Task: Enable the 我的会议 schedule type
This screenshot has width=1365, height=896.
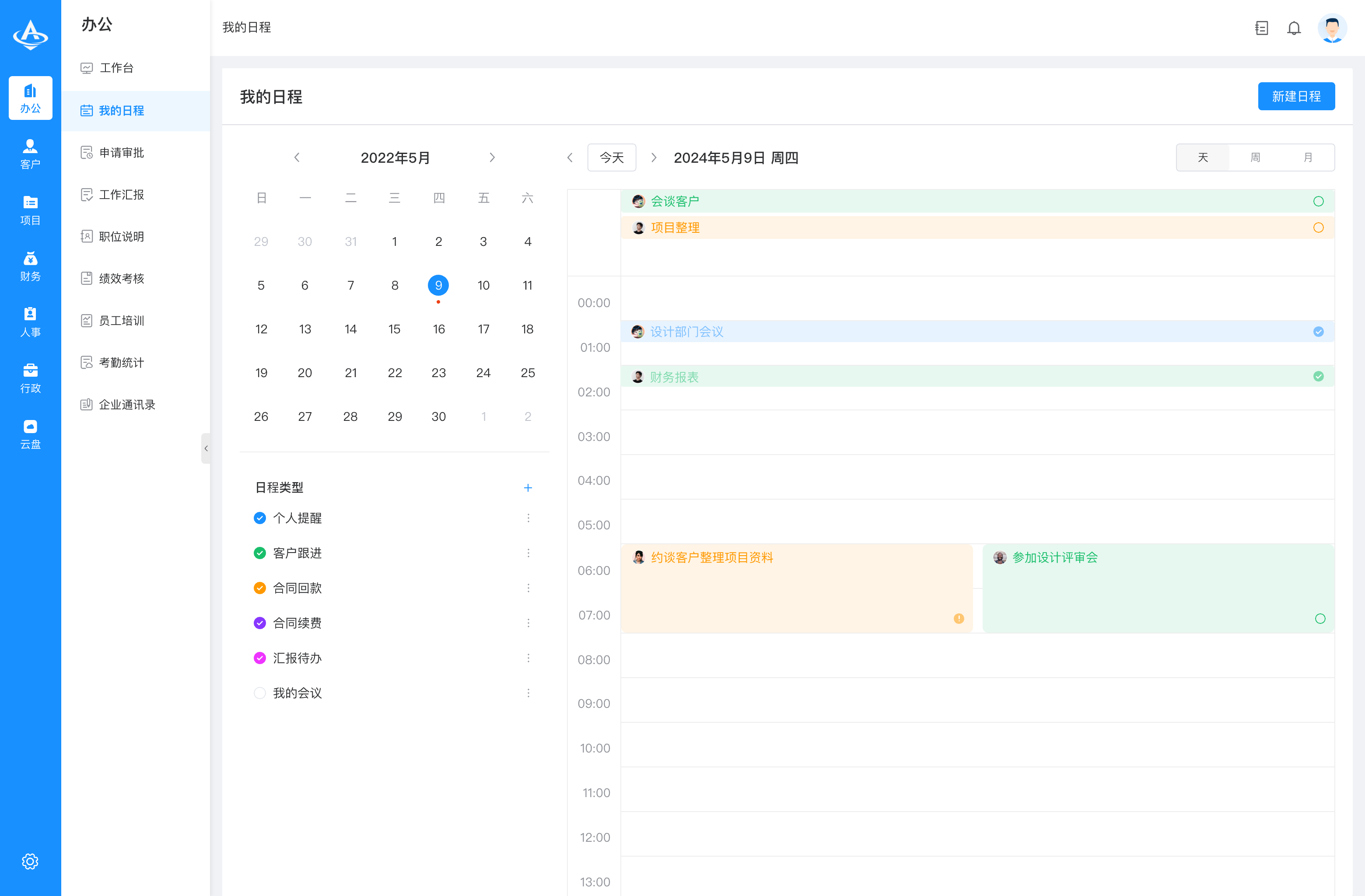Action: (260, 693)
